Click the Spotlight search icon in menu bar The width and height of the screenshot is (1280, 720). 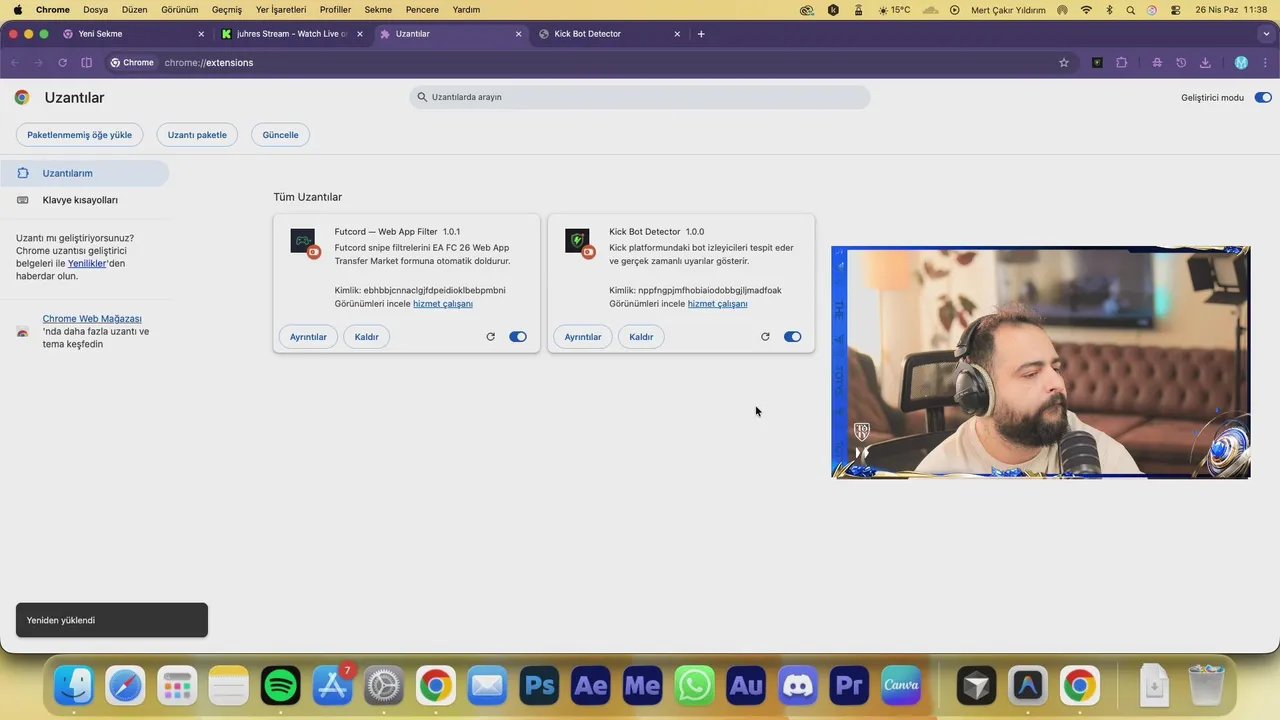pos(1130,10)
